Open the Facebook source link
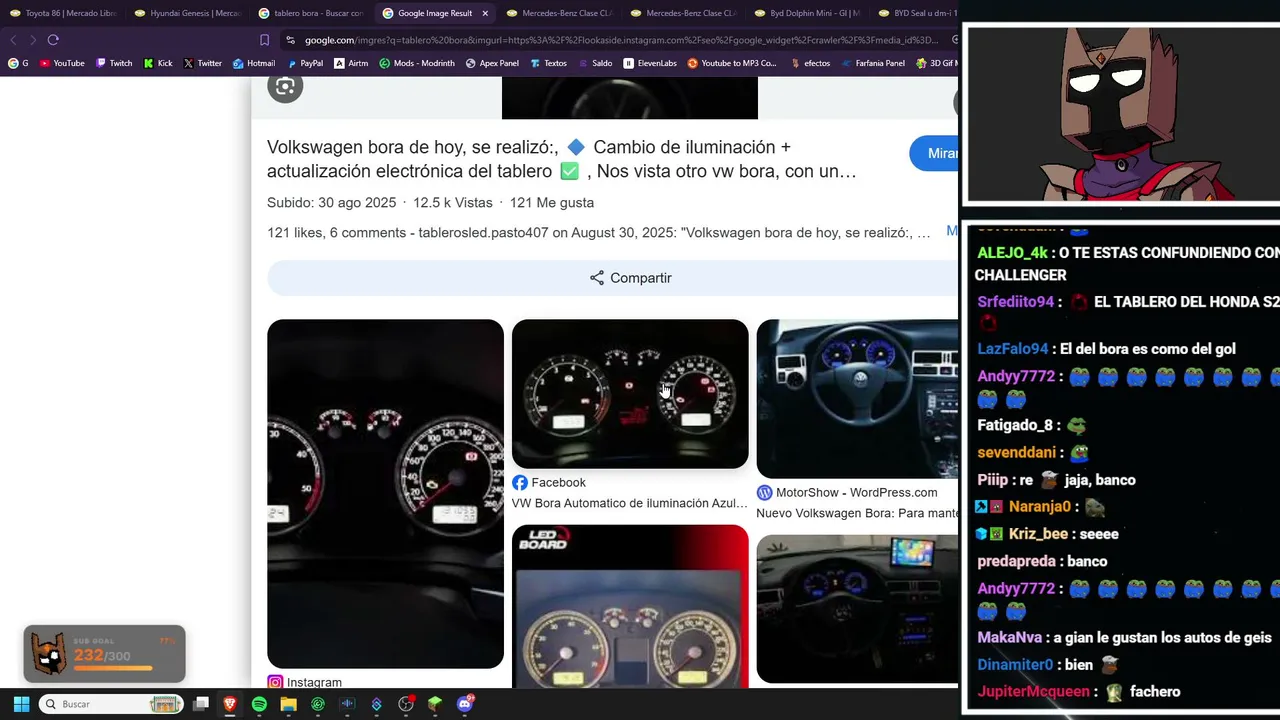 pyautogui.click(x=549, y=482)
